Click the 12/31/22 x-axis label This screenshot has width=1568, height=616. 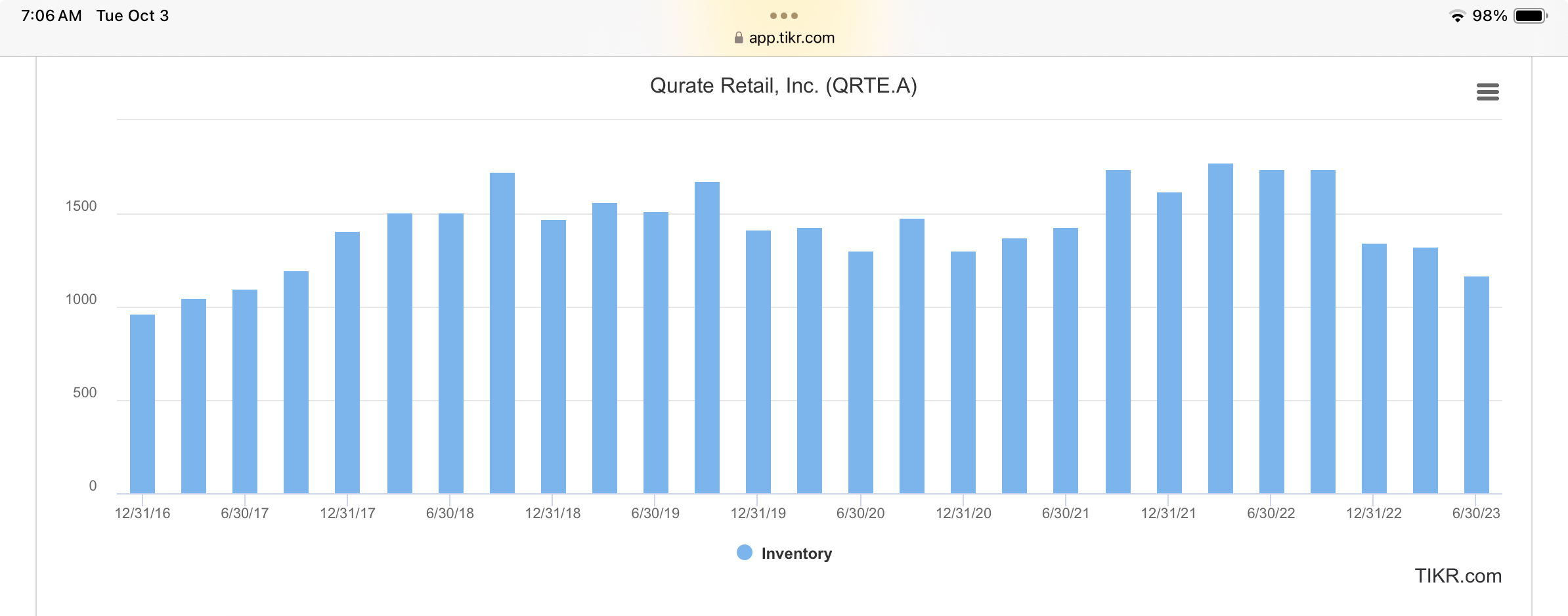coord(1374,514)
